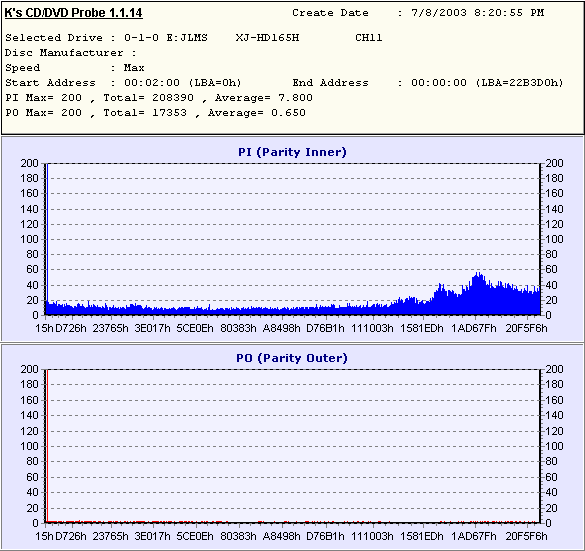Click the Disc Manufacturer field
The image size is (585, 551).
click(x=71, y=53)
